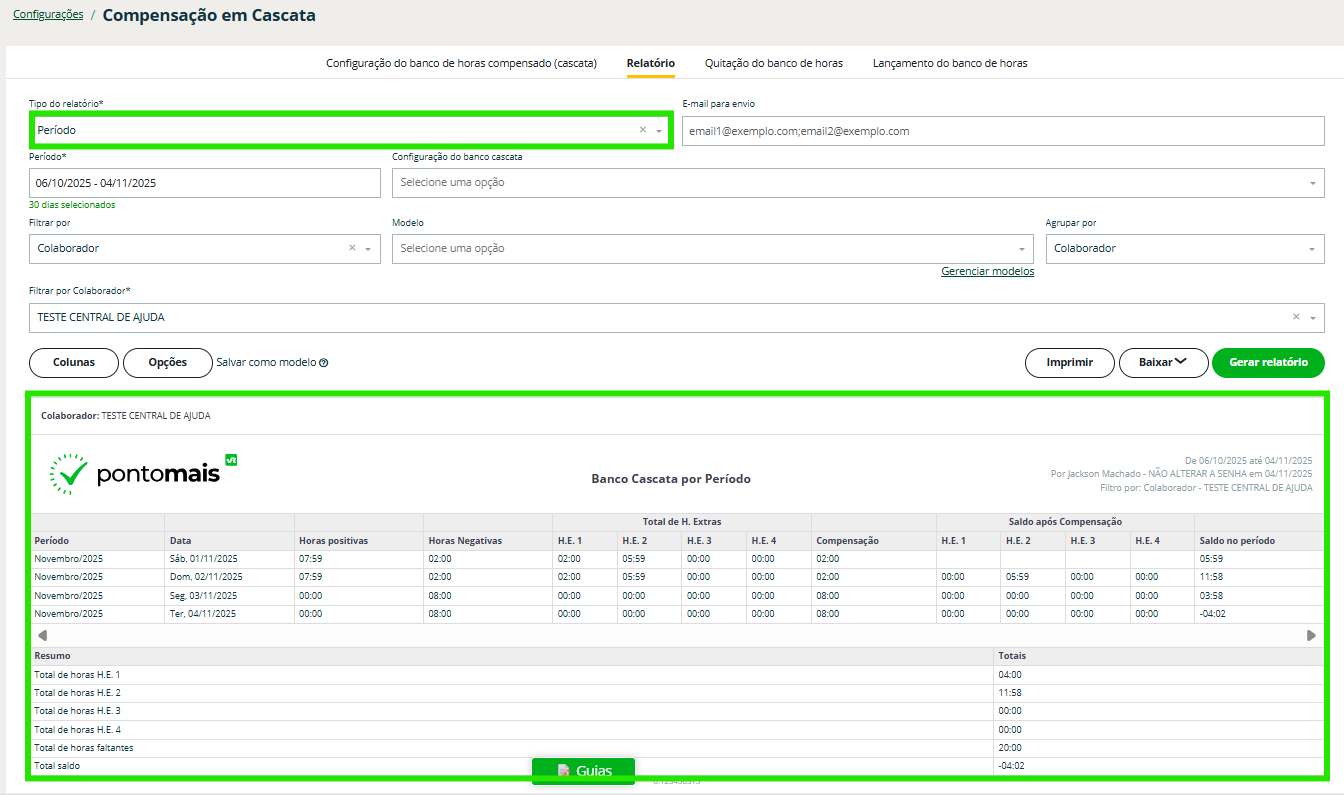The image size is (1344, 795).
Task: Remove TESTE CENTRAL DE AJUDA collaborator selection
Action: pos(1296,317)
